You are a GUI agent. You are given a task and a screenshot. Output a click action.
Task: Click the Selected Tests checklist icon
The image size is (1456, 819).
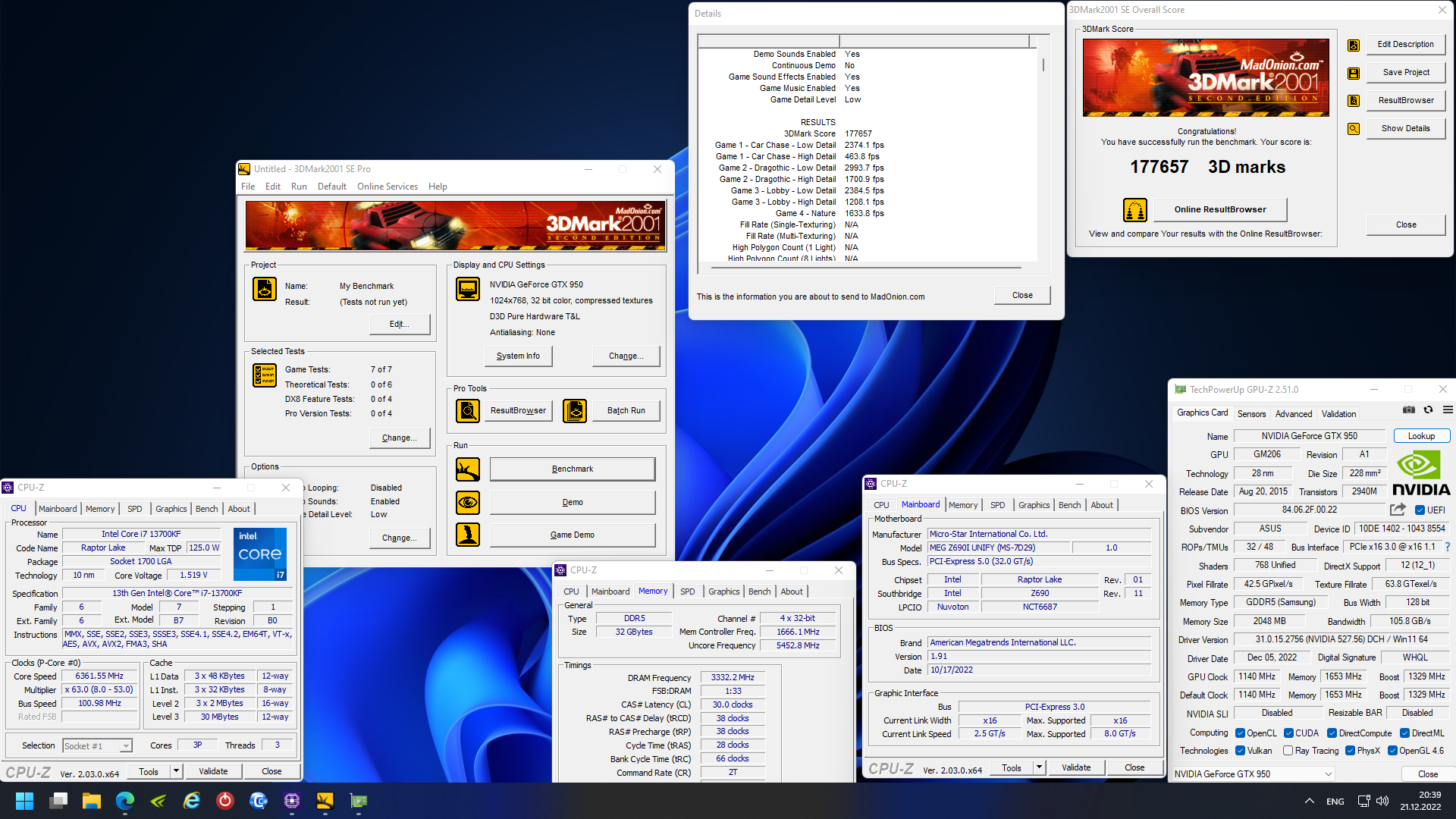pos(265,375)
